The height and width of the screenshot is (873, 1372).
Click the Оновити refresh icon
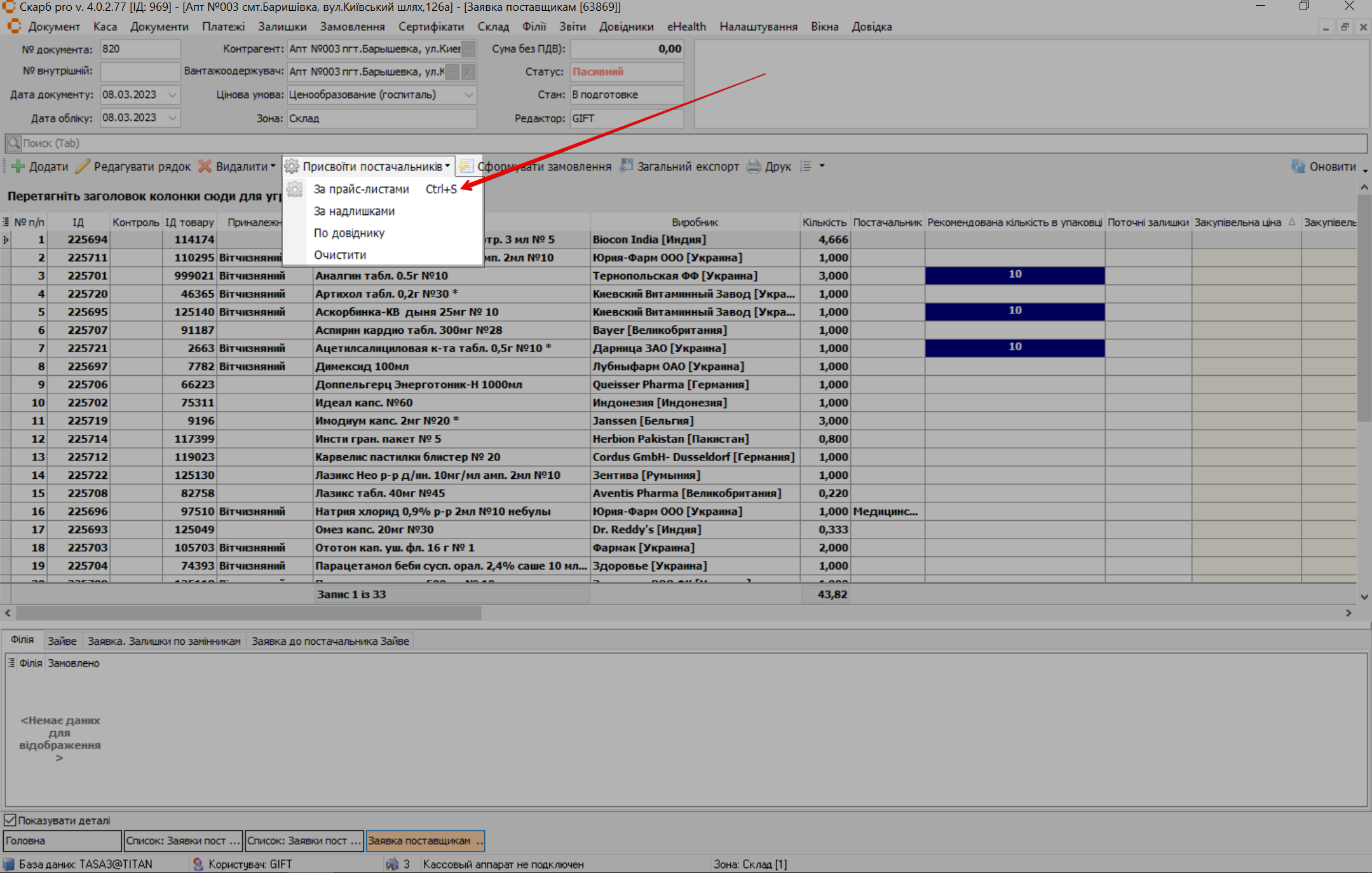[x=1298, y=167]
